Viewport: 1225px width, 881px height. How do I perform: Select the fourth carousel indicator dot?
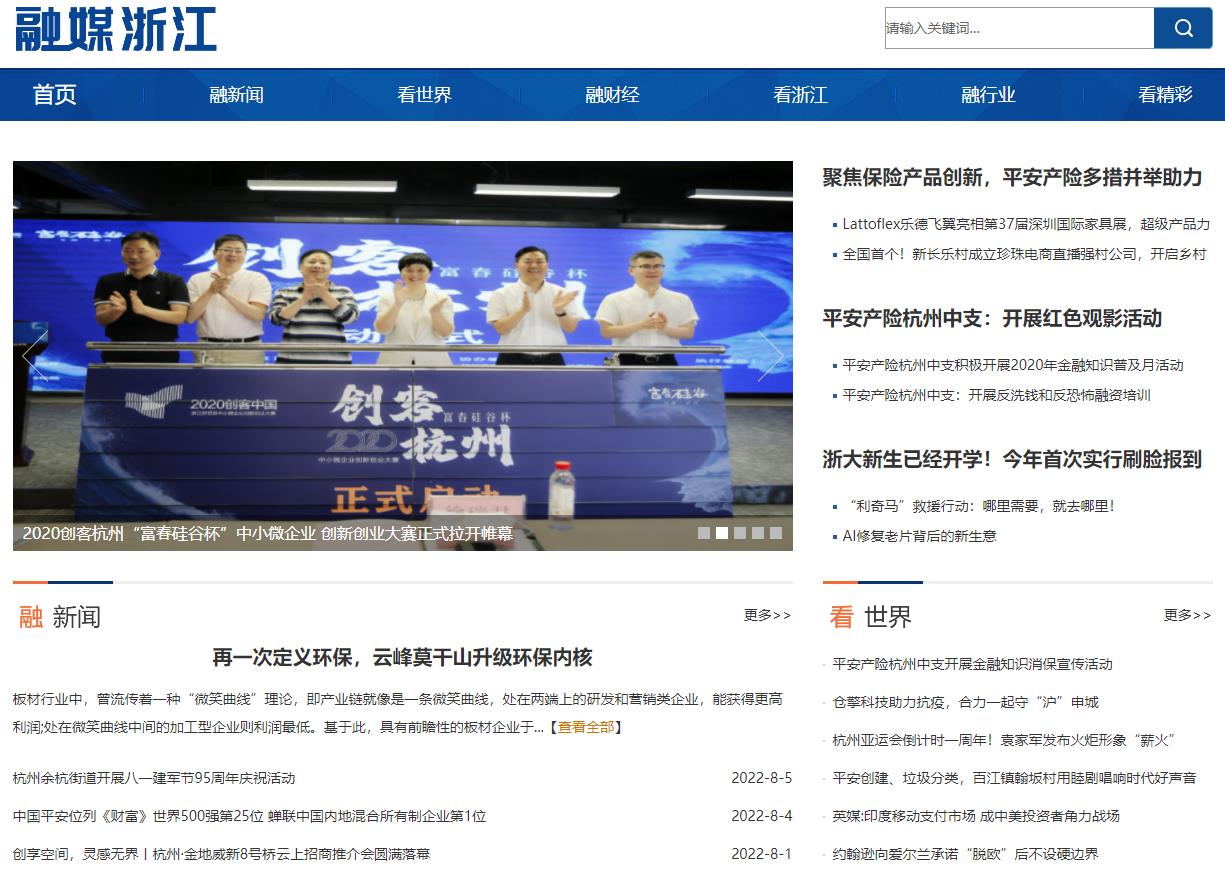coord(758,533)
